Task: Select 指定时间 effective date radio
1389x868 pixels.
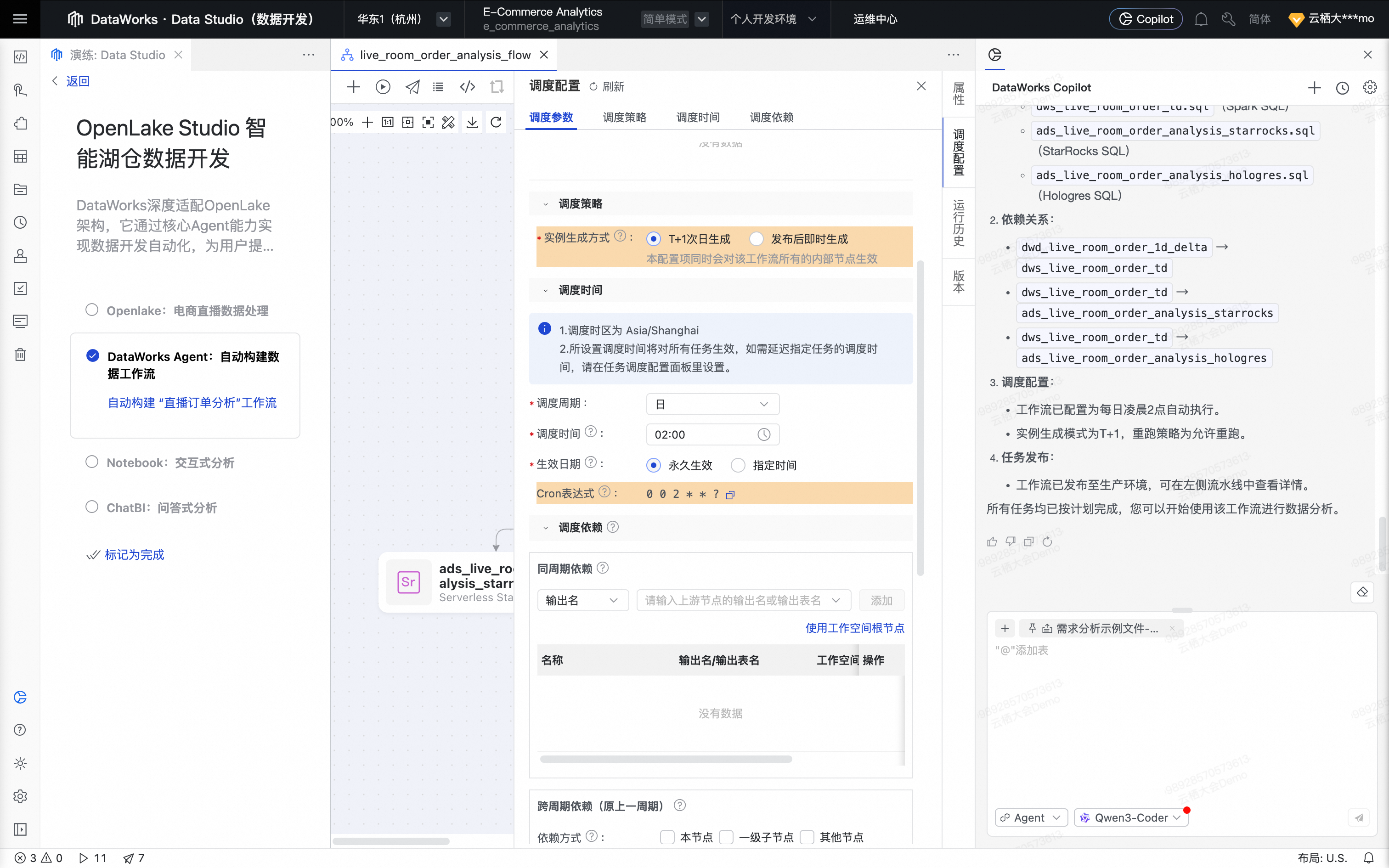Action: pos(738,465)
